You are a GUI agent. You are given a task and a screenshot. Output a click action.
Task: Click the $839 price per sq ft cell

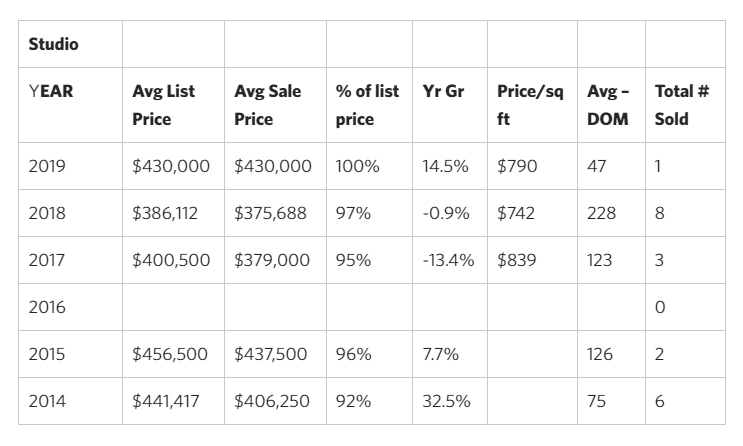[516, 260]
